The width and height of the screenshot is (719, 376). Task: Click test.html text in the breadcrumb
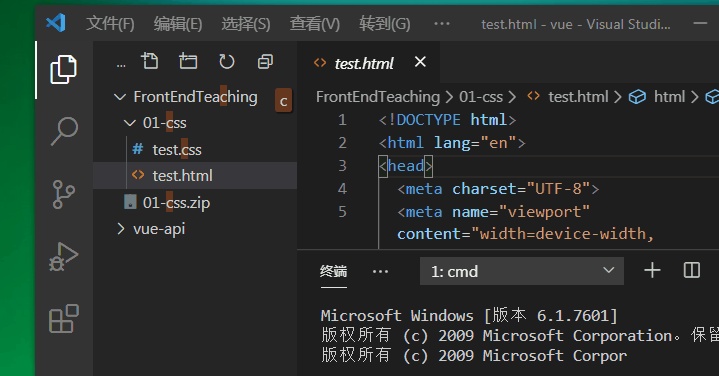[x=578, y=97]
